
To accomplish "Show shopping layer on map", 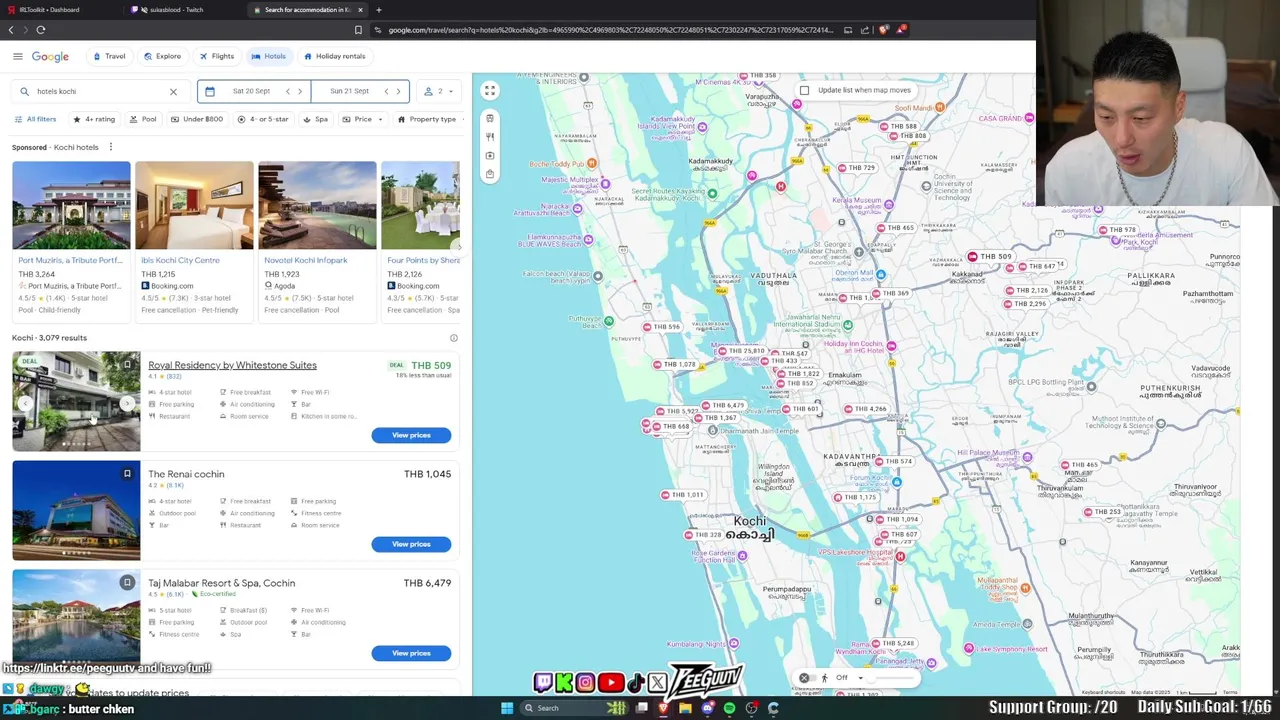I will (490, 174).
